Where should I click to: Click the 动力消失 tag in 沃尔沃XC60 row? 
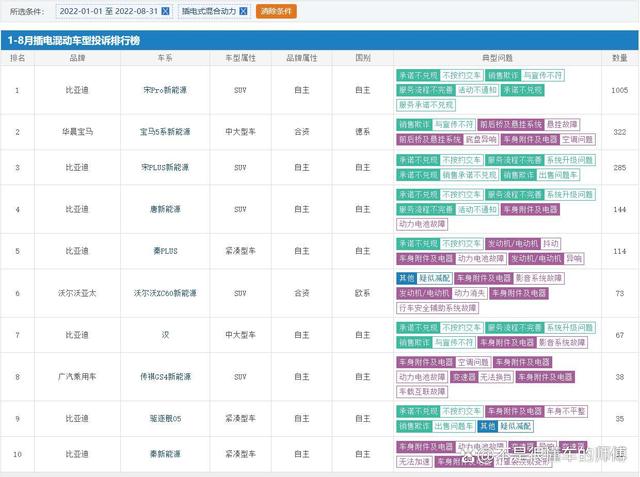469,293
